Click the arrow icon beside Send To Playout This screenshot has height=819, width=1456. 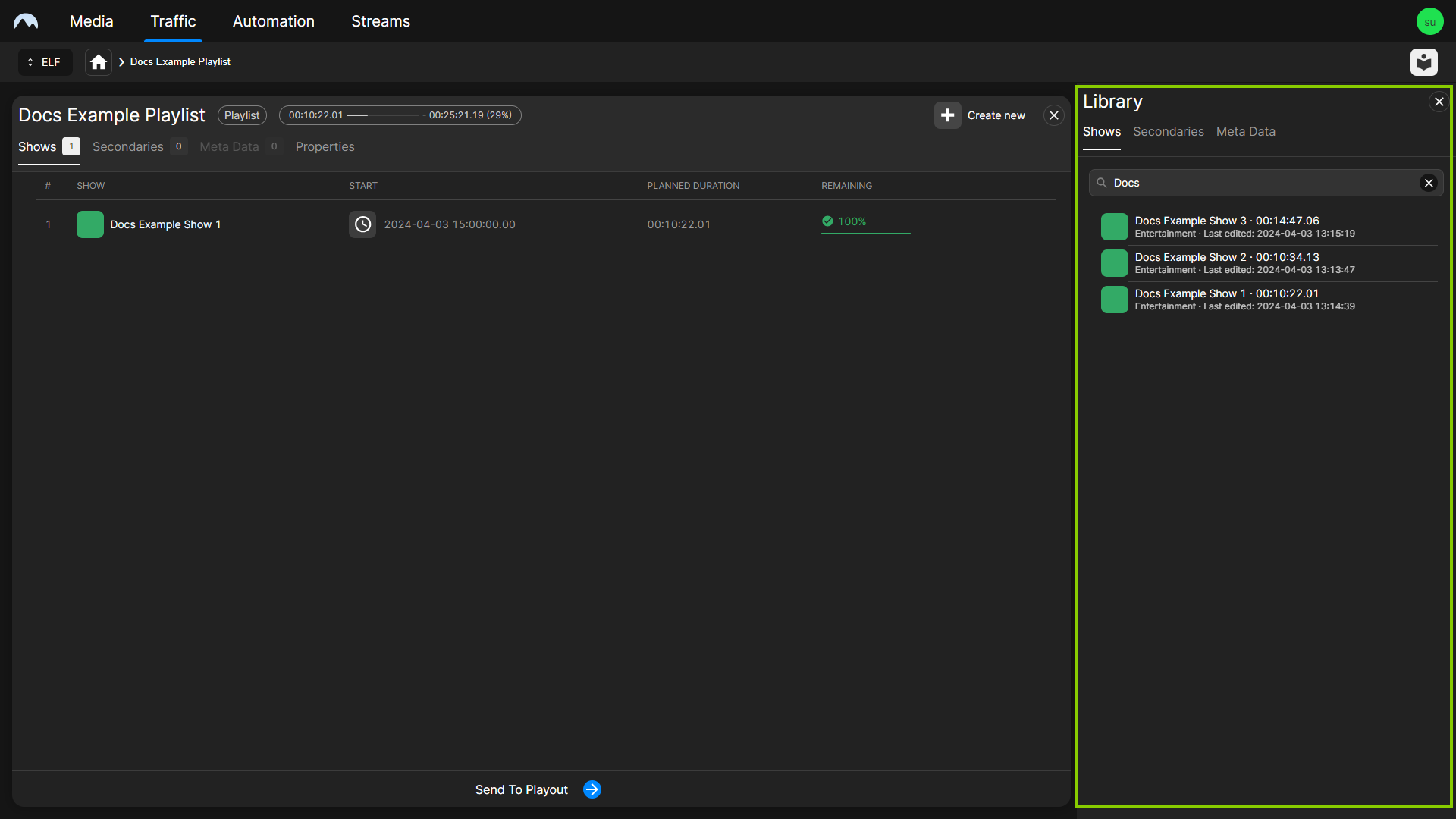(x=591, y=789)
